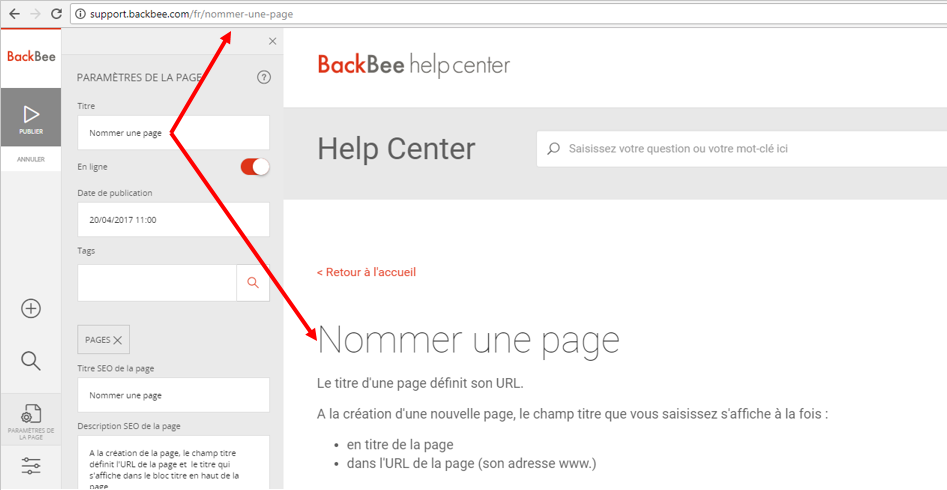Viewport: 947px width, 490px height.
Task: Click the Date de publication field
Action: pyautogui.click(x=173, y=220)
